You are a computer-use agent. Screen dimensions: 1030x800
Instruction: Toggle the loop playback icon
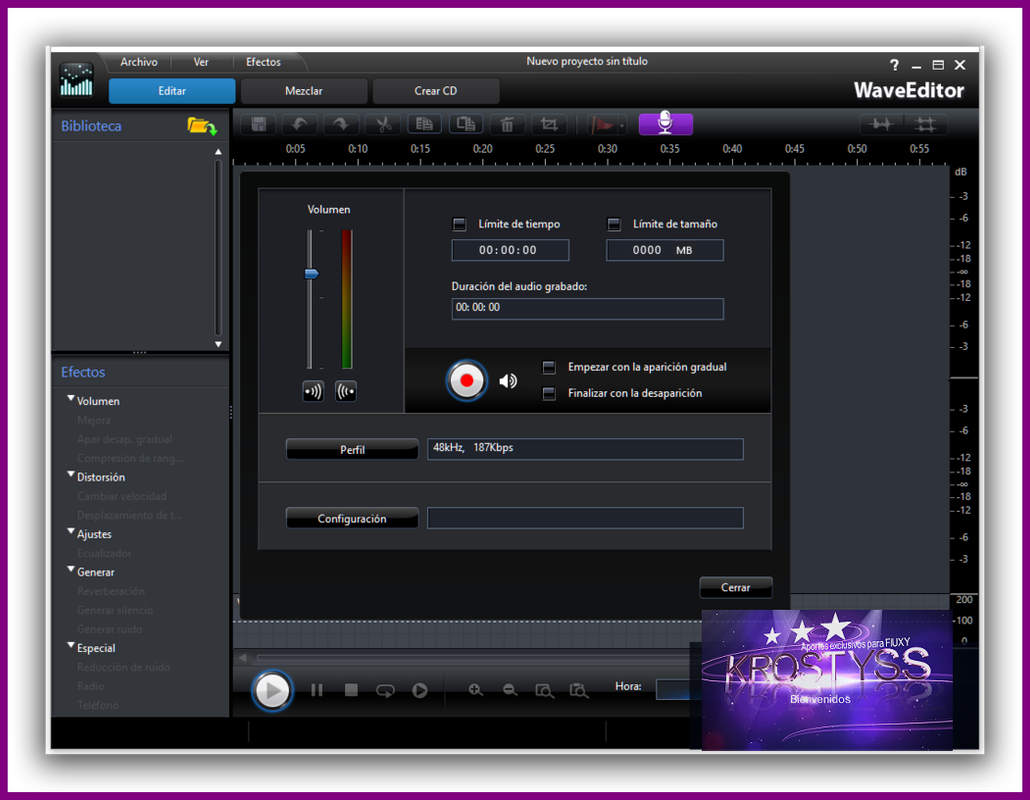[x=386, y=690]
